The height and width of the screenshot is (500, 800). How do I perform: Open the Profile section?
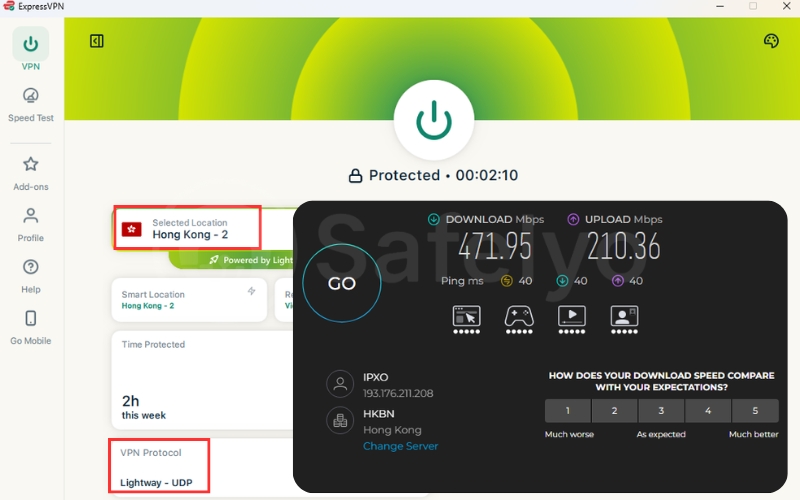[x=31, y=224]
